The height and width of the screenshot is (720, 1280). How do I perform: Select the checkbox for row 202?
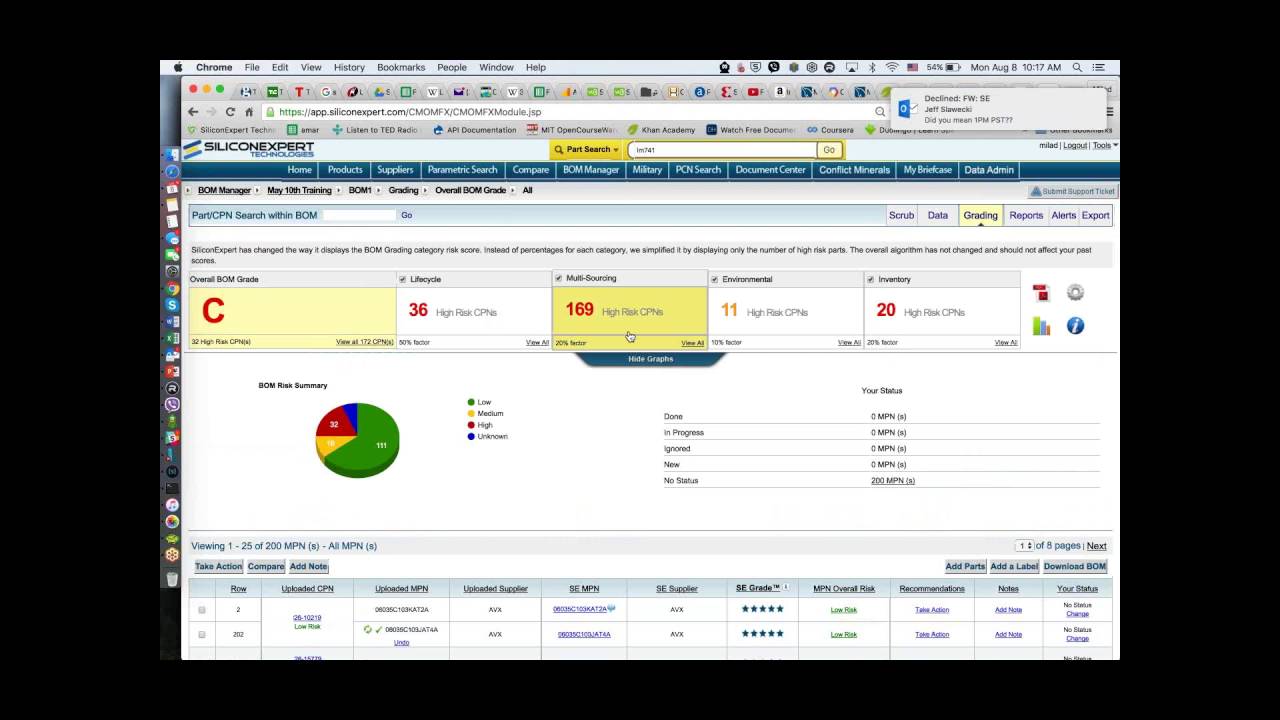click(202, 634)
